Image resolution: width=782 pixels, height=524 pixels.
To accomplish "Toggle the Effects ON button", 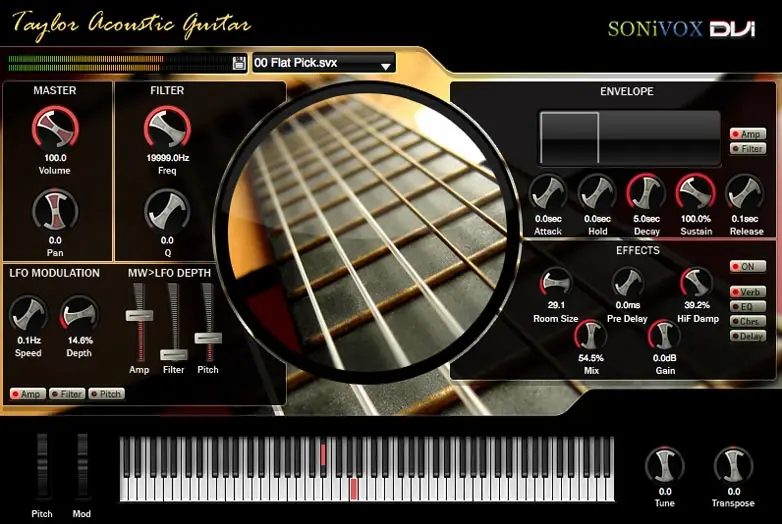I will pos(748,267).
